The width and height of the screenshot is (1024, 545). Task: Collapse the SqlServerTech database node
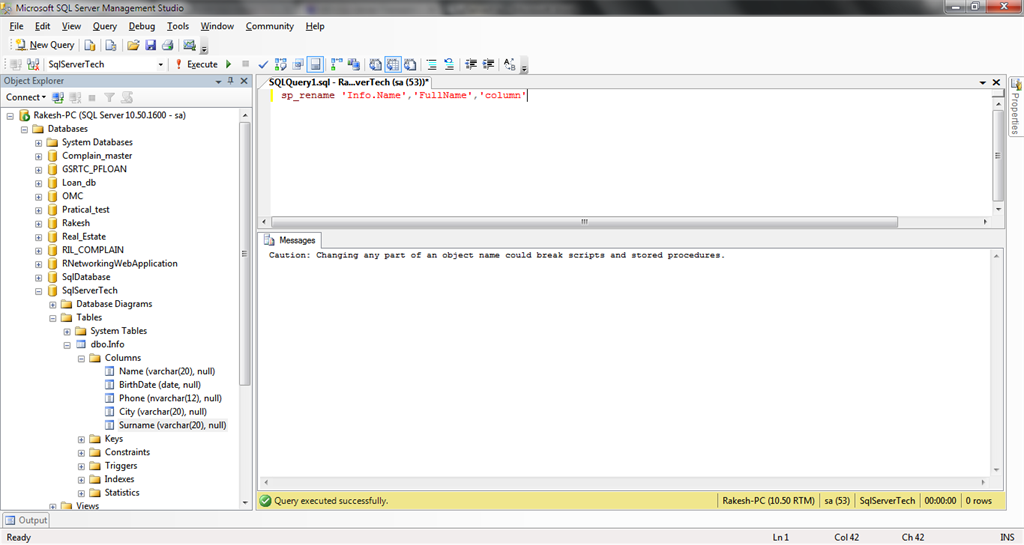[x=38, y=291]
